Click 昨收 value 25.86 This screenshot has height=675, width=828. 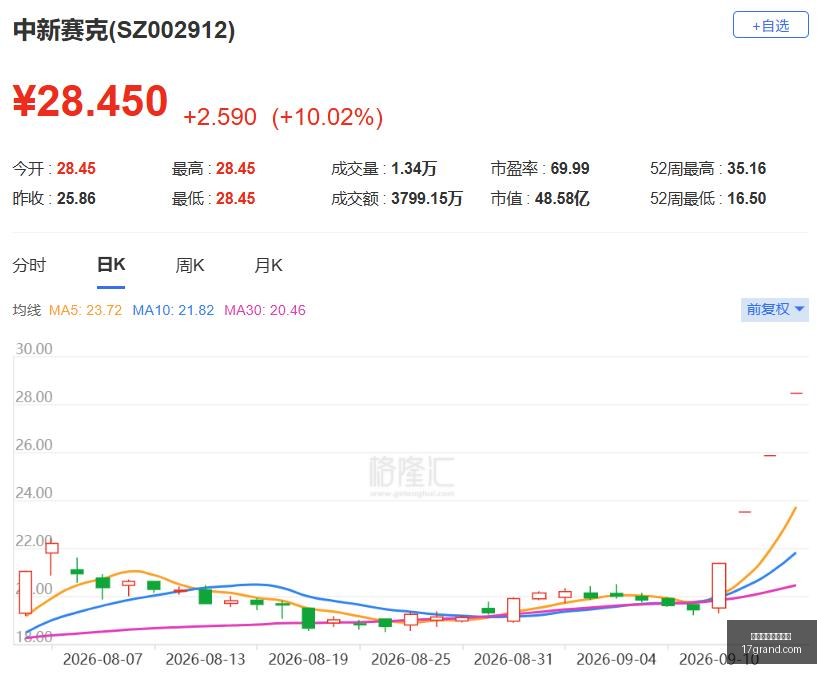tap(76, 199)
